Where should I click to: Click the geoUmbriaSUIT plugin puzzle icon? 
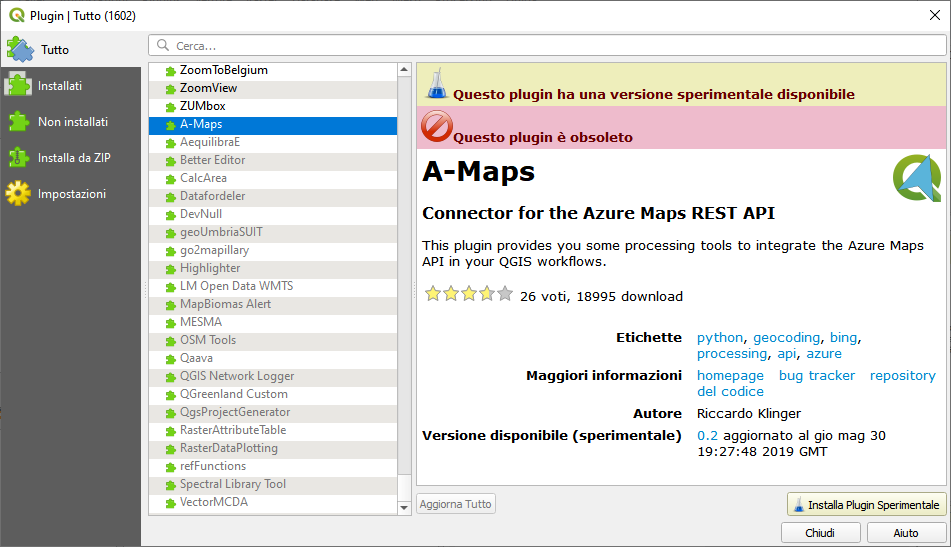pos(171,233)
